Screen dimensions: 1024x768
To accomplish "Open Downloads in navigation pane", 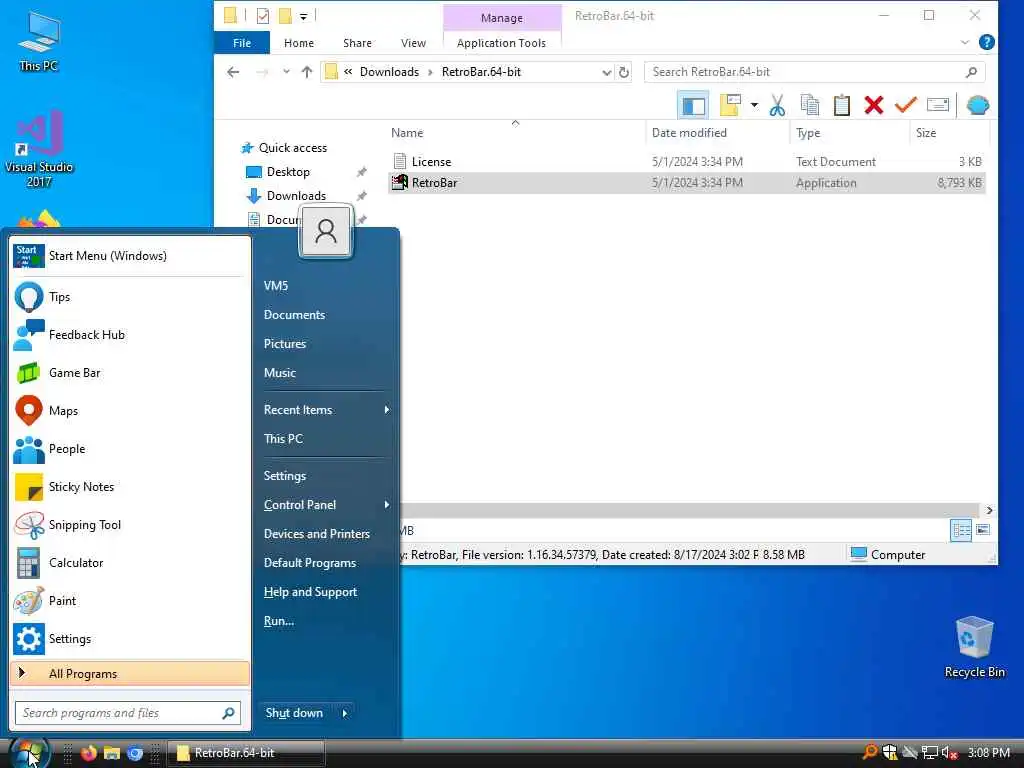I will (296, 195).
